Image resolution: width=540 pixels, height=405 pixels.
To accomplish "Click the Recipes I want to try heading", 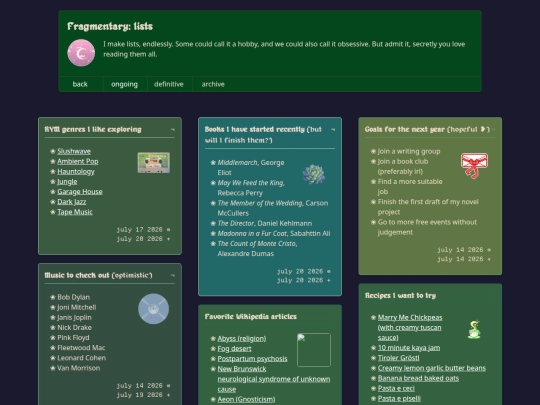I will (x=401, y=295).
